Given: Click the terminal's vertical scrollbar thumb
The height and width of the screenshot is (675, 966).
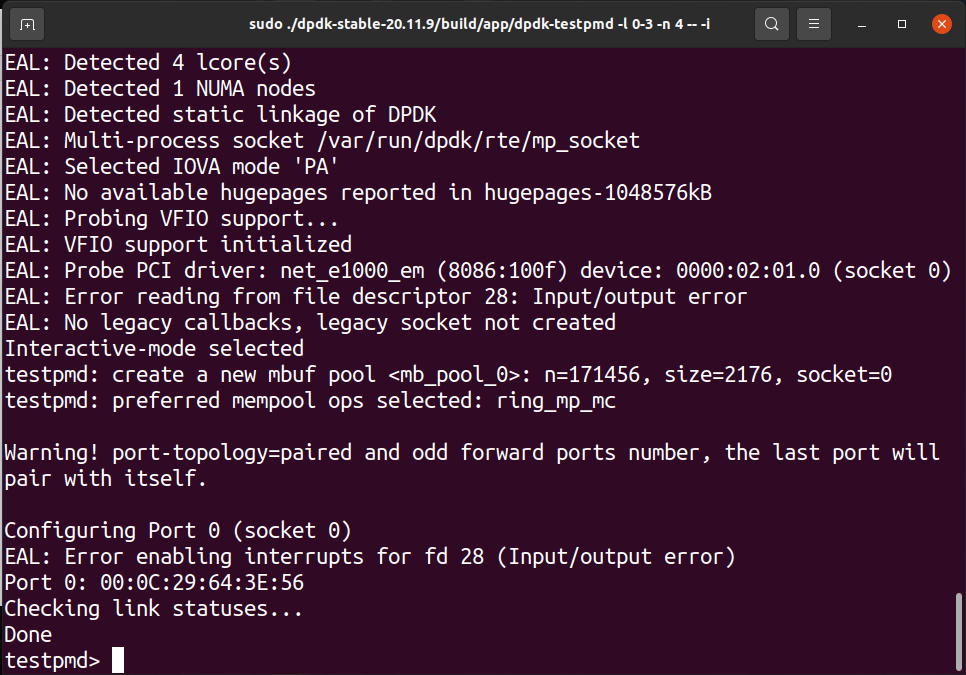Looking at the screenshot, I should point(959,630).
